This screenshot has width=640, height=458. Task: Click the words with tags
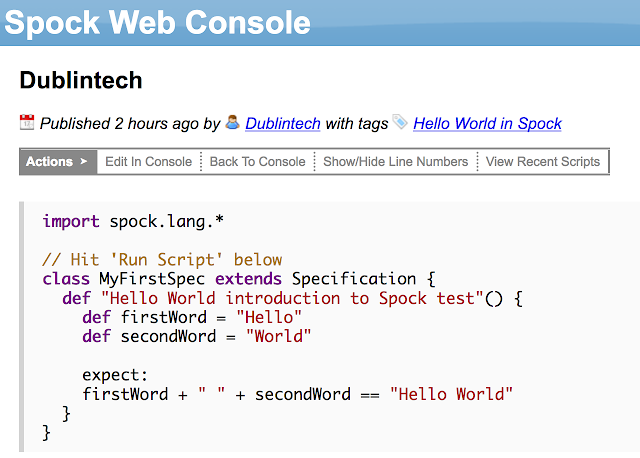(x=357, y=124)
